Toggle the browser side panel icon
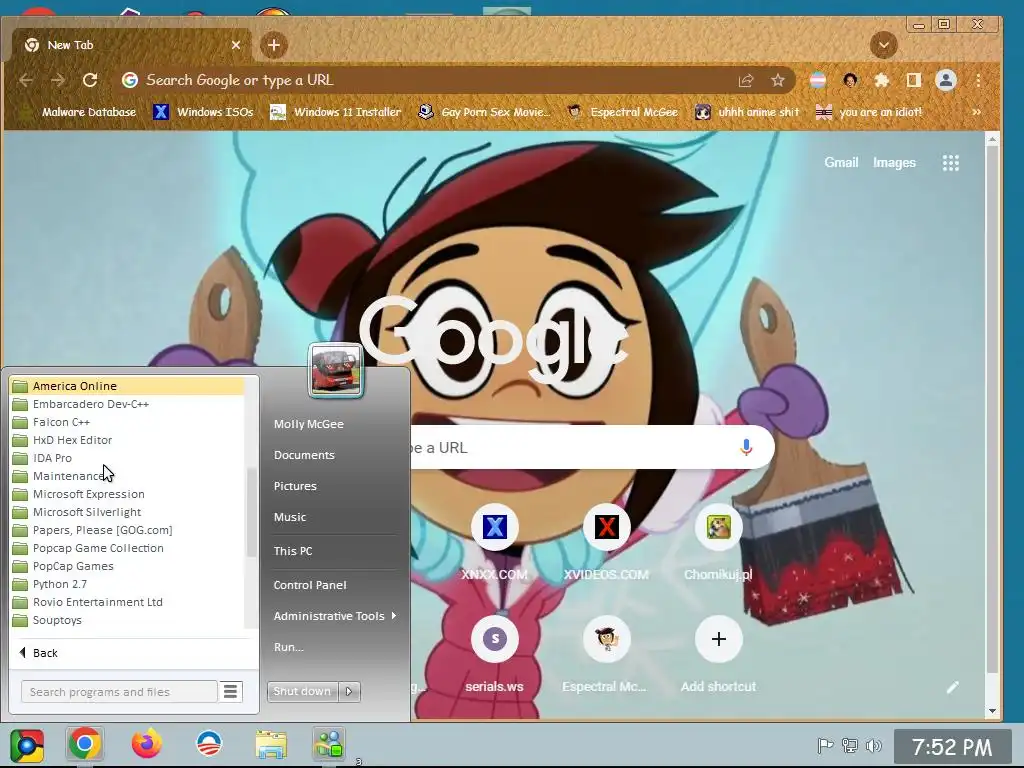Image resolution: width=1024 pixels, height=768 pixels. pyautogui.click(x=914, y=80)
